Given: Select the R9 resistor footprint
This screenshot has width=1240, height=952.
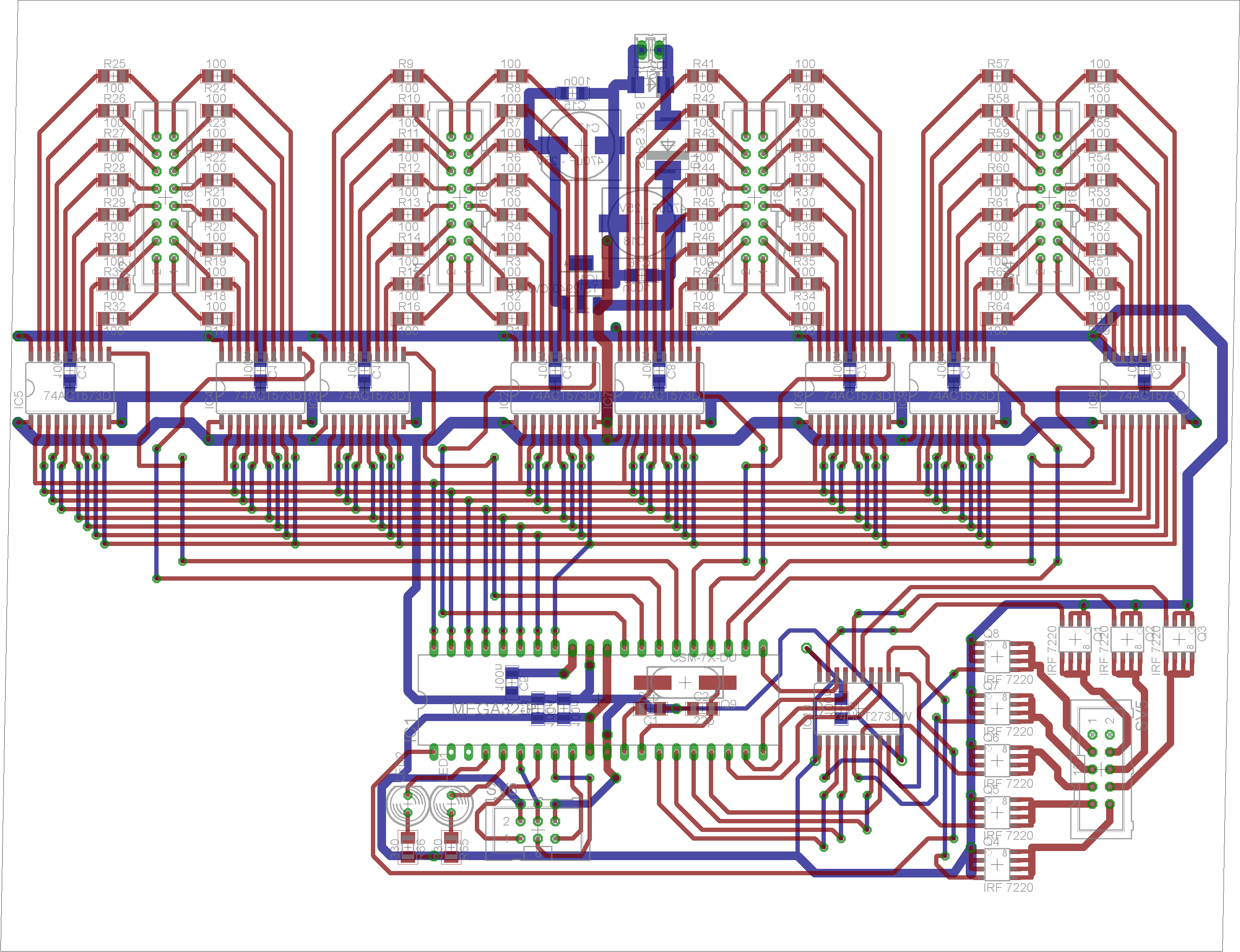Looking at the screenshot, I should [408, 76].
